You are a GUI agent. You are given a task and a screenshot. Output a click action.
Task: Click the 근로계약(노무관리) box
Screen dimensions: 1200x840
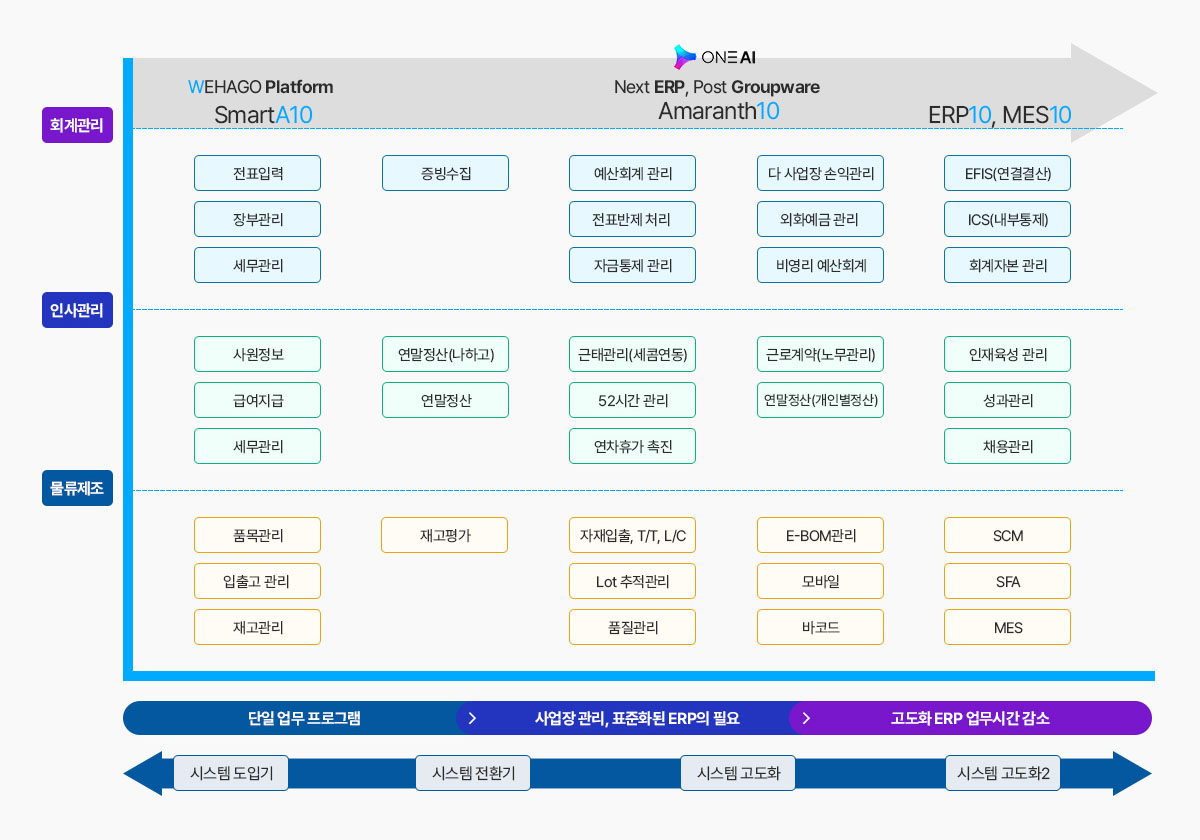[x=820, y=354]
